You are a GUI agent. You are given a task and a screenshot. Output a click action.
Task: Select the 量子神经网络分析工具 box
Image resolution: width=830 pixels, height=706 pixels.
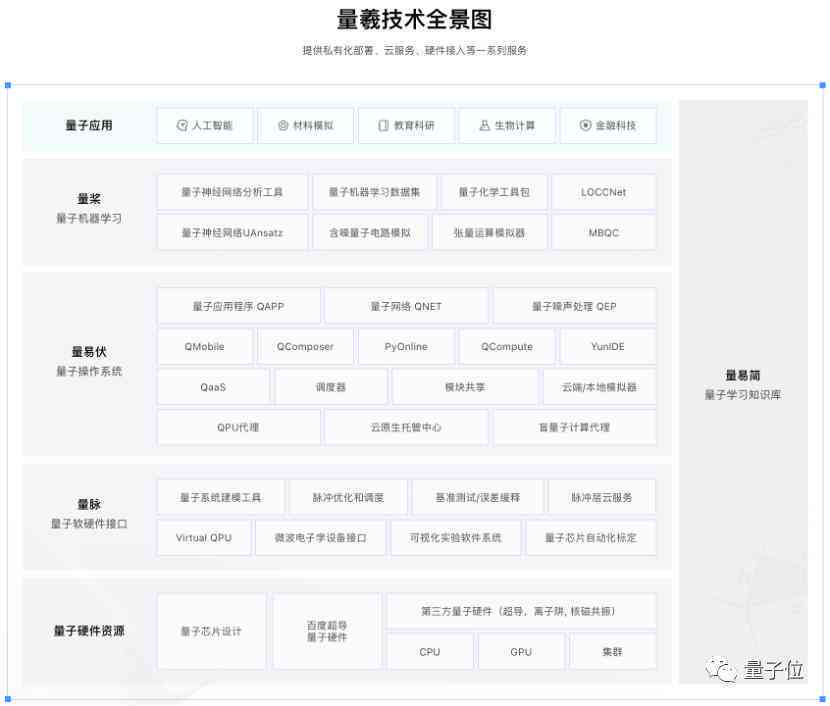tap(232, 192)
